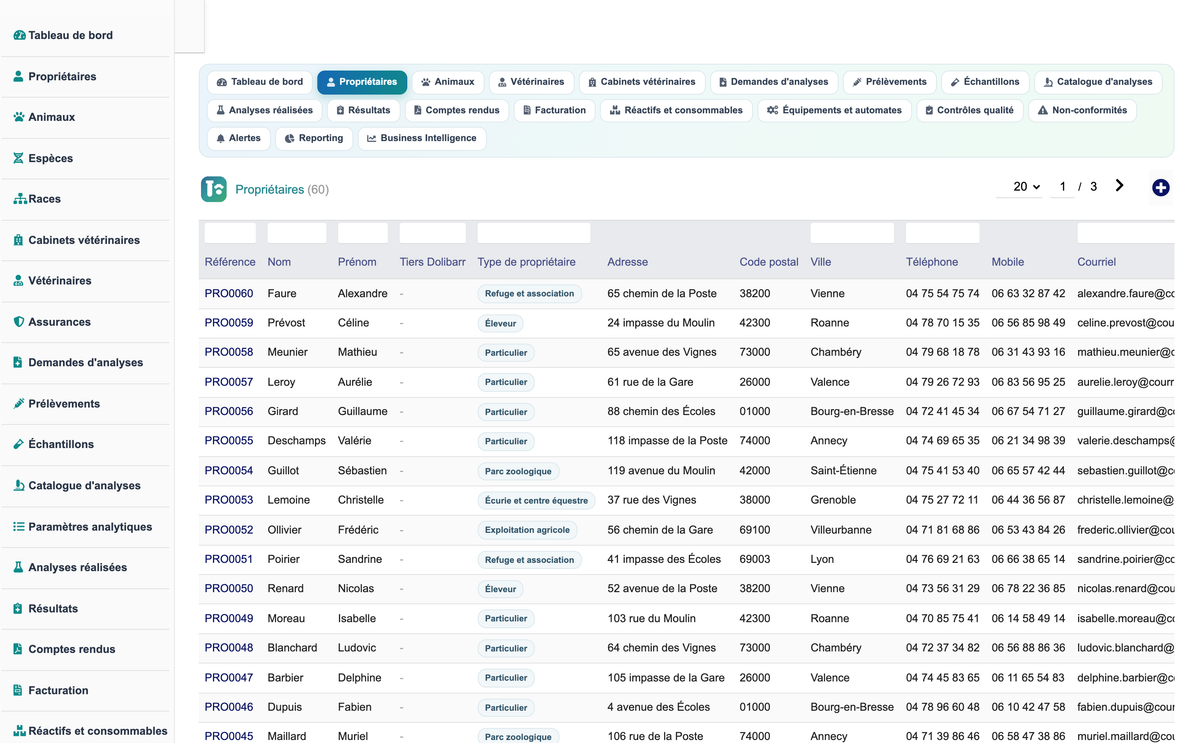The height and width of the screenshot is (743, 1200).
Task: Click the Demandes d'analyses file icon in sidebar
Action: pos(19,362)
